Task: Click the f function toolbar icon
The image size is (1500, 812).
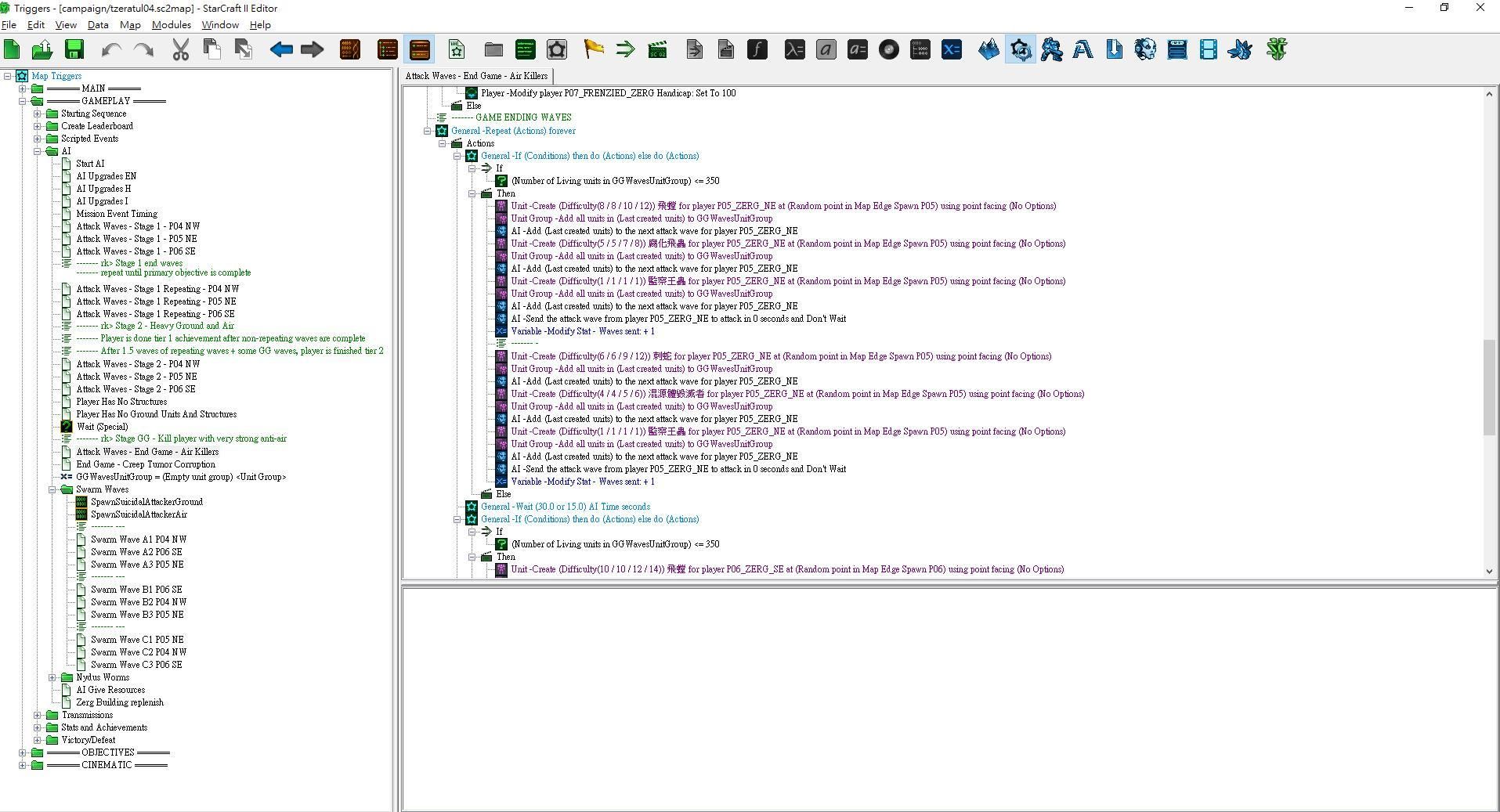Action: coord(757,50)
